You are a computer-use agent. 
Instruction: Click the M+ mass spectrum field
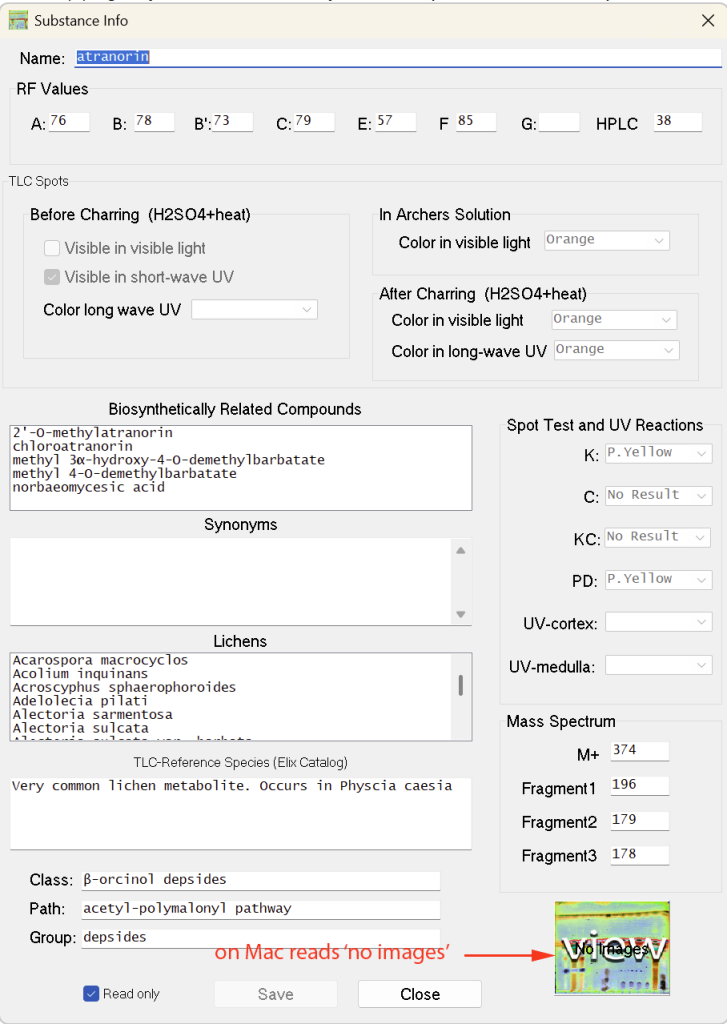(x=639, y=751)
